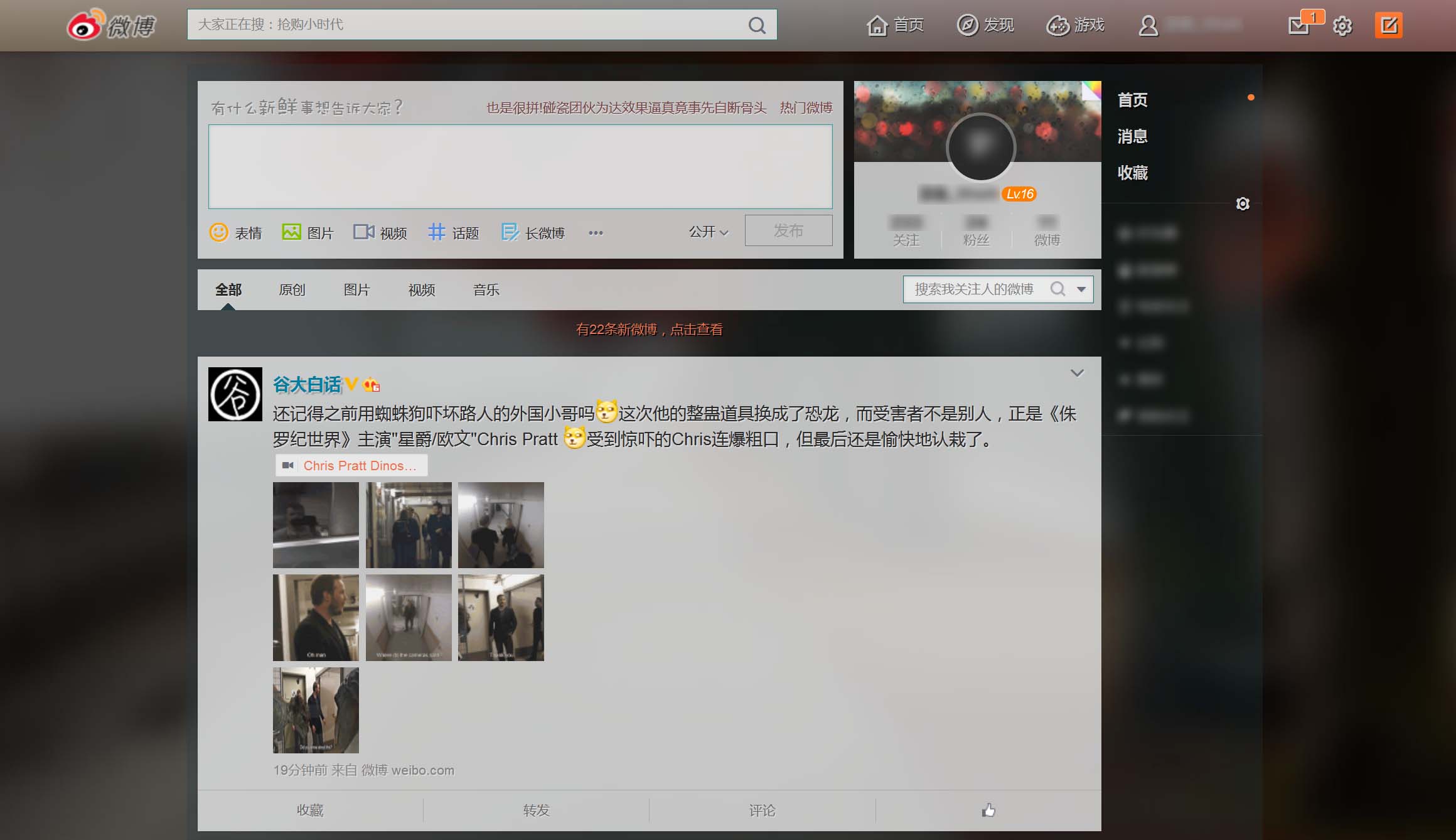Click 收藏 to favorite the post
This screenshot has height=840, width=1456.
click(x=310, y=810)
